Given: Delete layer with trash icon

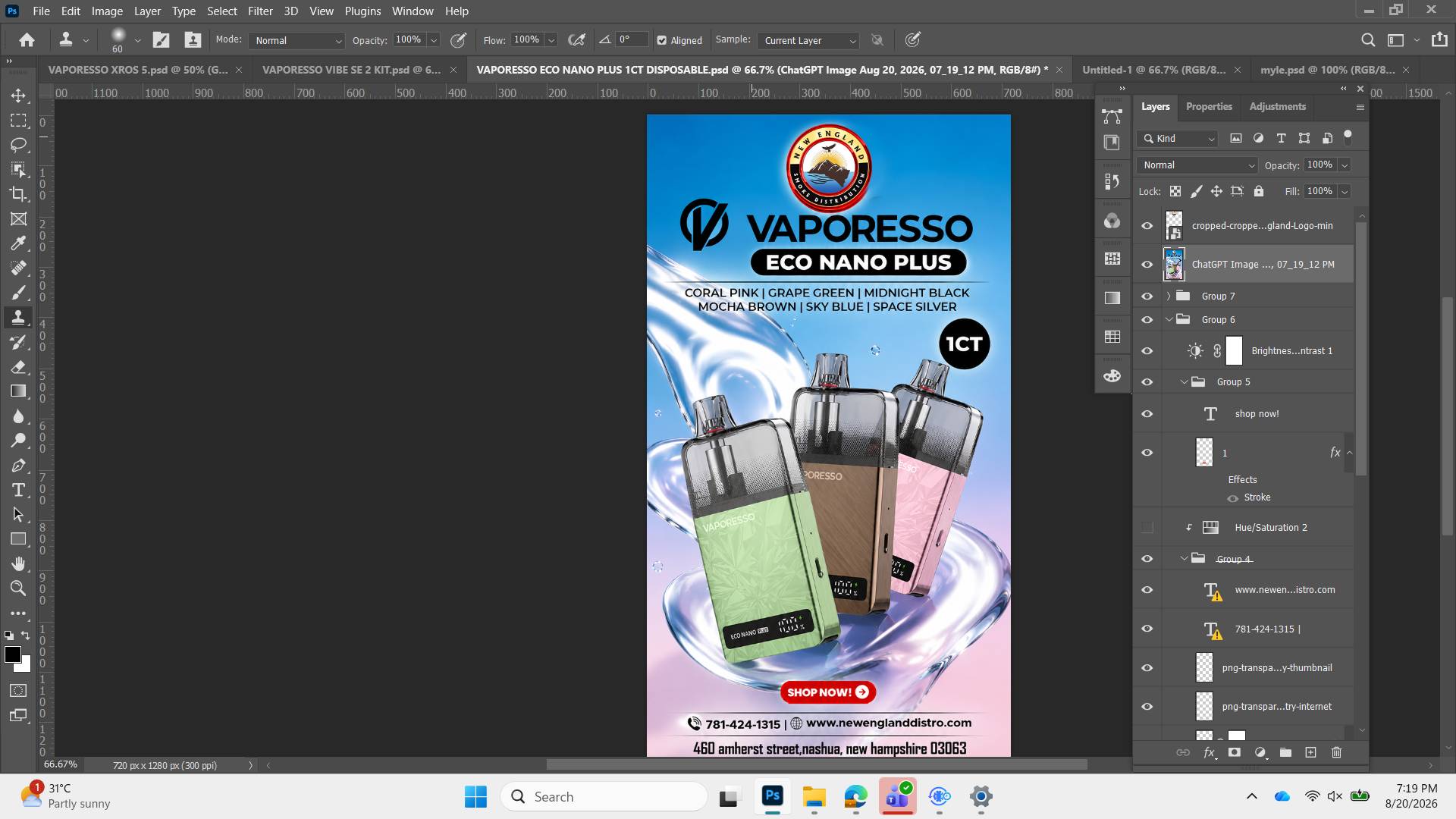Looking at the screenshot, I should point(1336,752).
